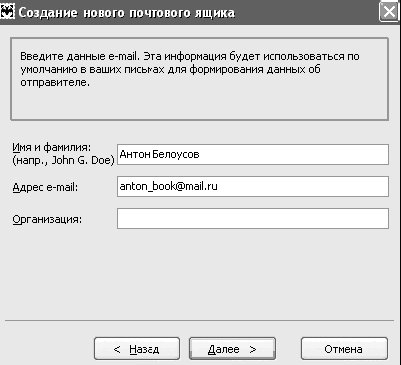Viewport: 401px width, 365px height.
Task: Click the Имя и фамилия label
Action: (x=52, y=147)
